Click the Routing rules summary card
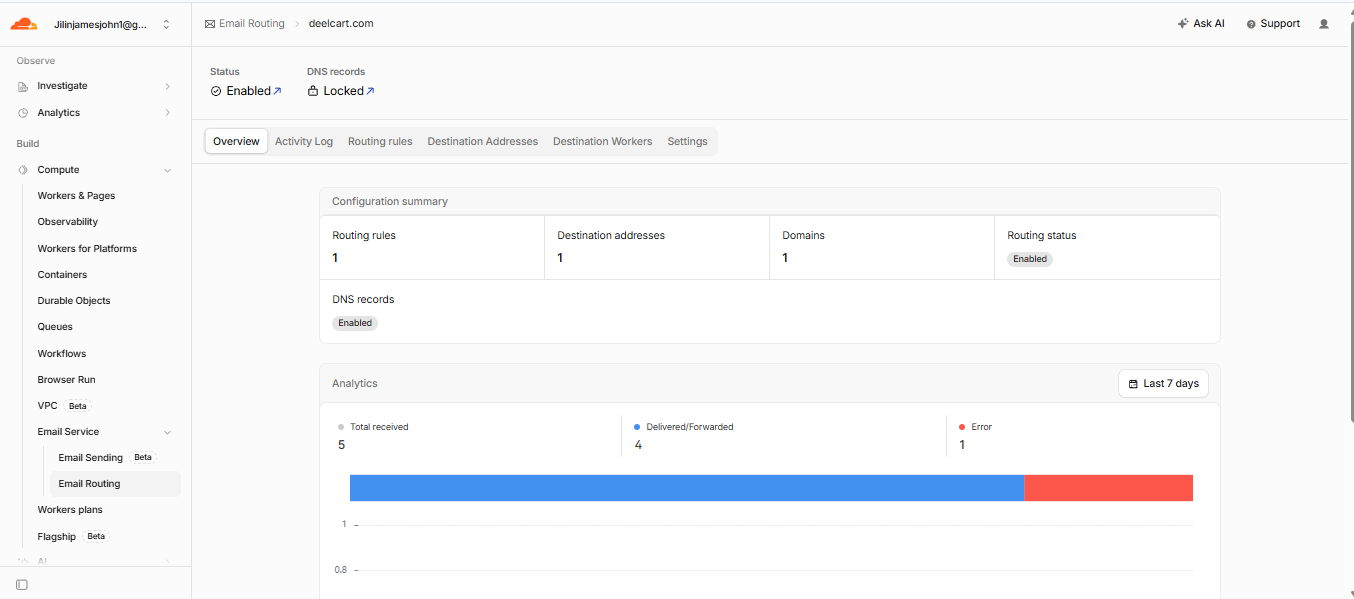Viewport: 1354px width, 599px height. click(432, 247)
